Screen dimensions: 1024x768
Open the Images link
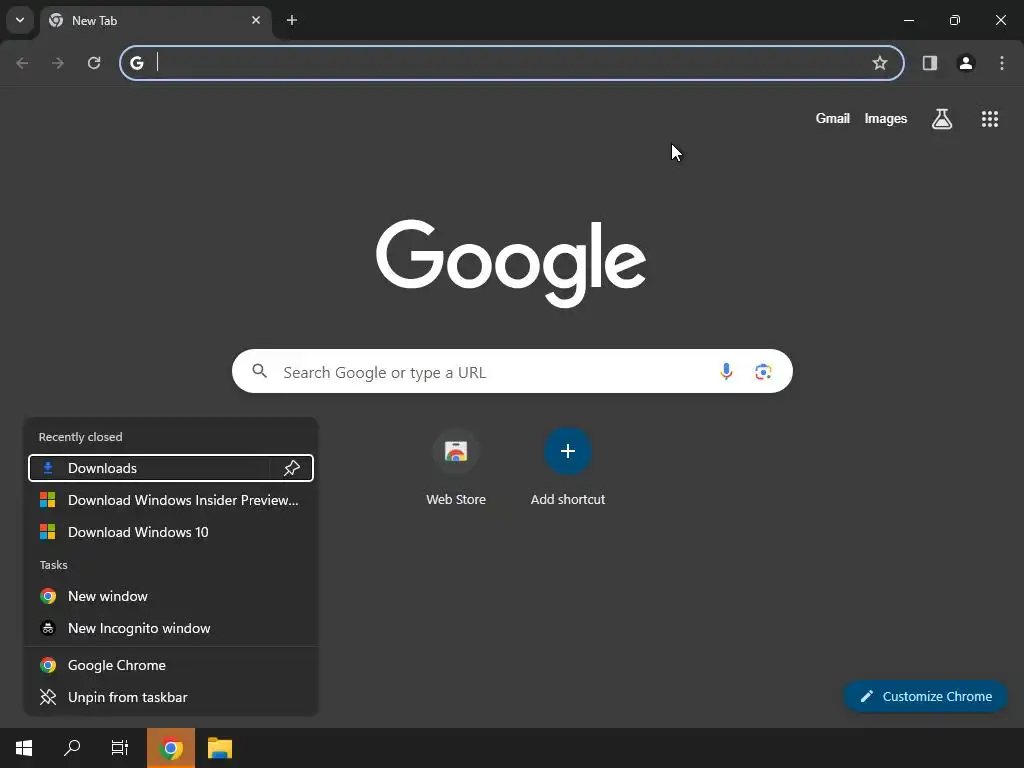tap(886, 118)
